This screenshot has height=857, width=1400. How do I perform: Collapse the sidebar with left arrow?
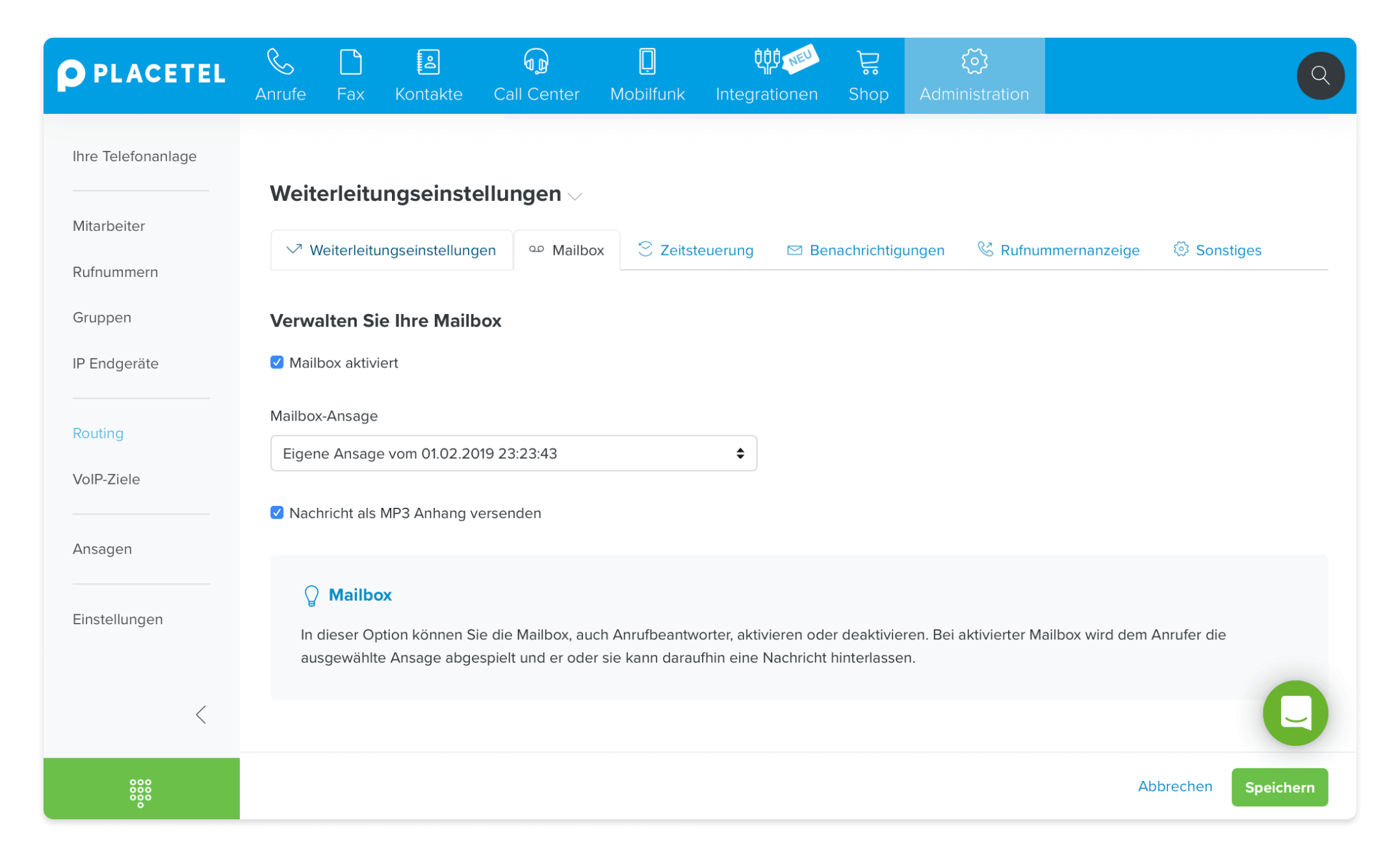coord(201,715)
